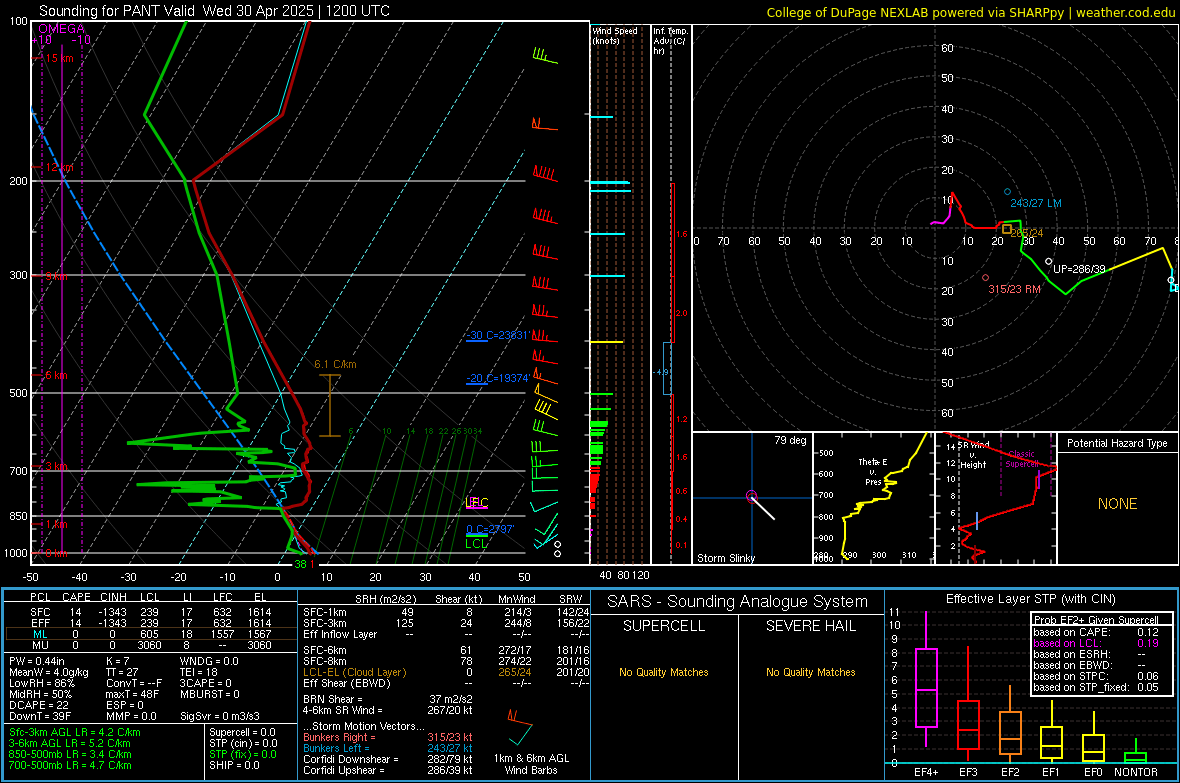Click the SR Wind v. Height label

point(973,455)
